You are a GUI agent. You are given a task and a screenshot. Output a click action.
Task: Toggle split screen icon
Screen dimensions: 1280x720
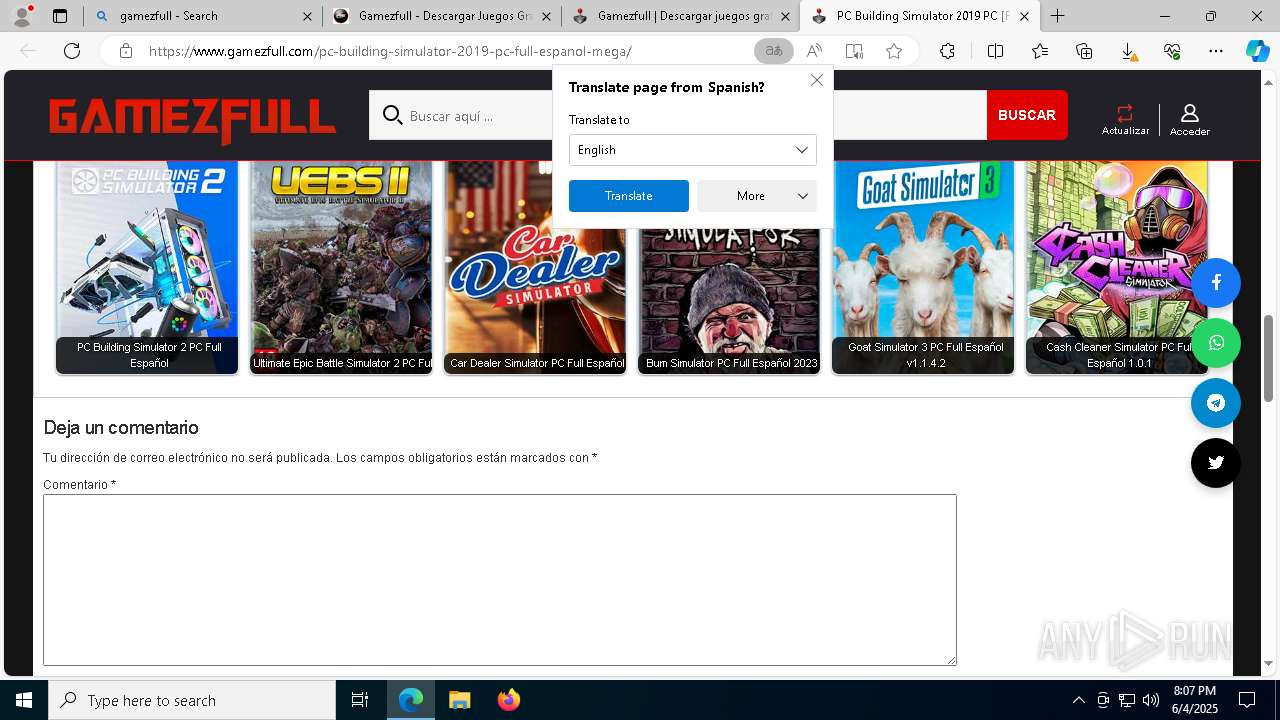click(x=995, y=51)
